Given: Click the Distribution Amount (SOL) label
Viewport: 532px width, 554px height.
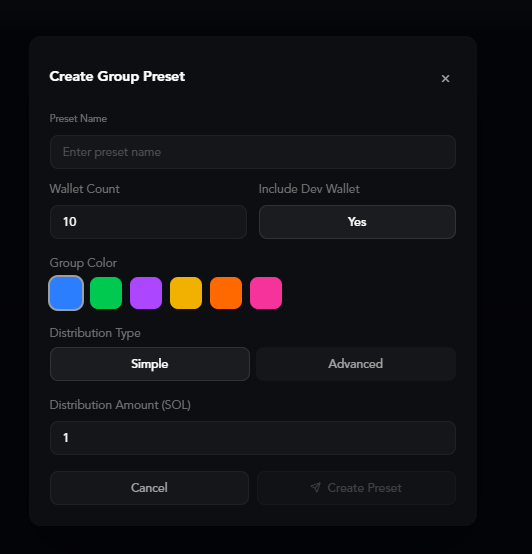Looking at the screenshot, I should [x=120, y=405].
